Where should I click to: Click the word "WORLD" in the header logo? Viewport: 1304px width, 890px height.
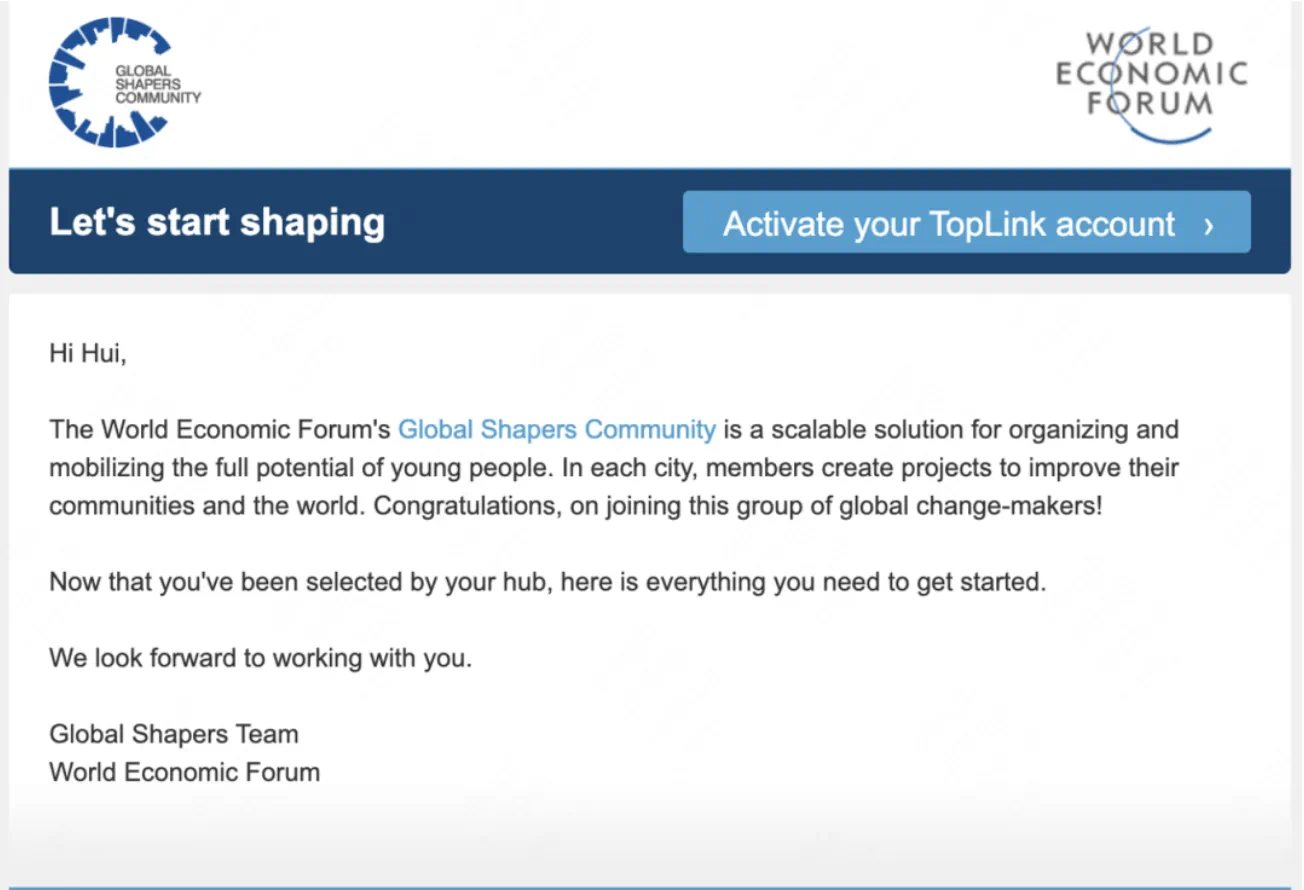coord(1149,44)
